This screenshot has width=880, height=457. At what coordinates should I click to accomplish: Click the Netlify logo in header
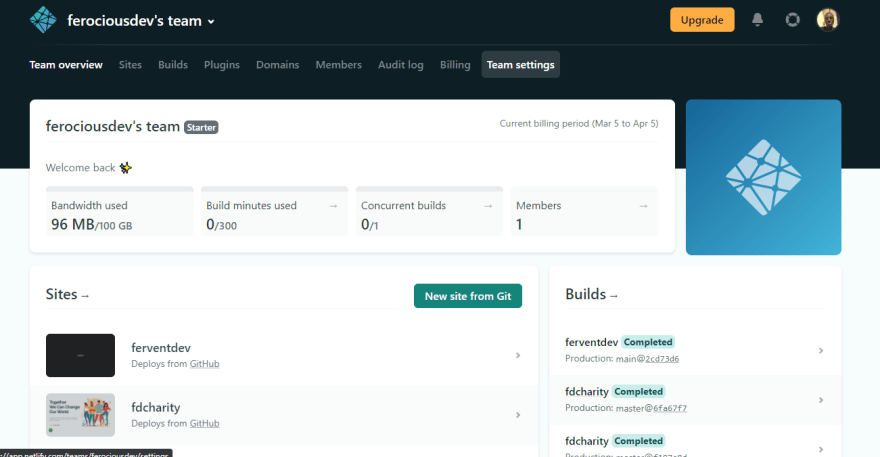(43, 20)
